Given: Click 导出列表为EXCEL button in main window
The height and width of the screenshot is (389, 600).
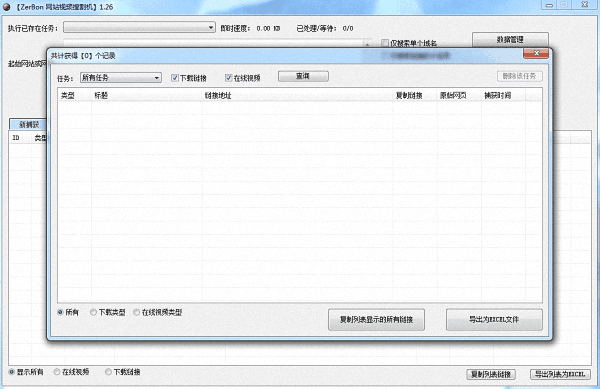Looking at the screenshot, I should click(x=560, y=374).
